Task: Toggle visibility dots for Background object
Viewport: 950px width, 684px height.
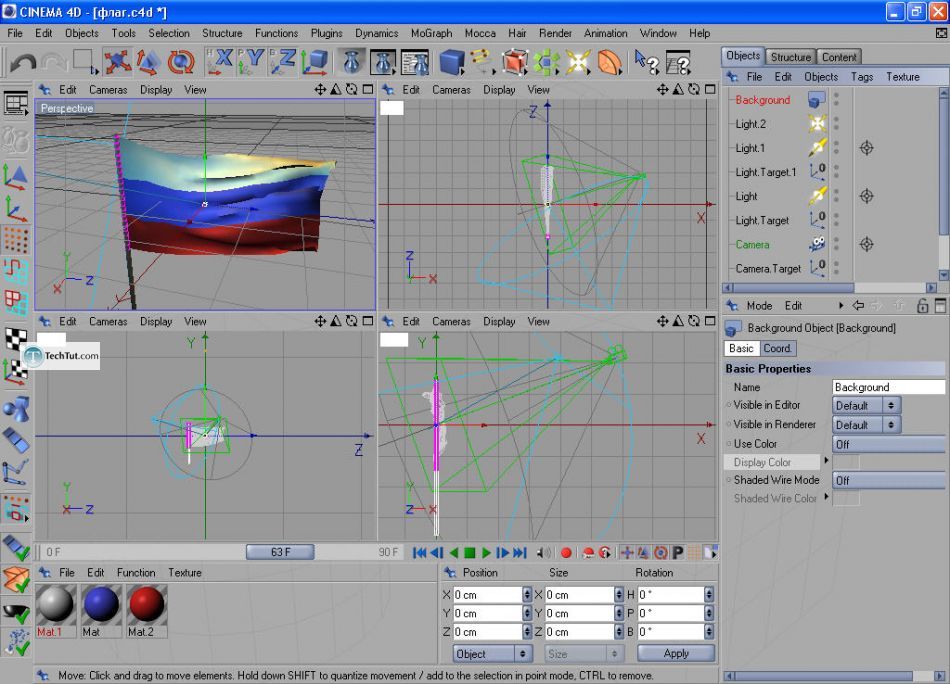Action: (x=837, y=100)
